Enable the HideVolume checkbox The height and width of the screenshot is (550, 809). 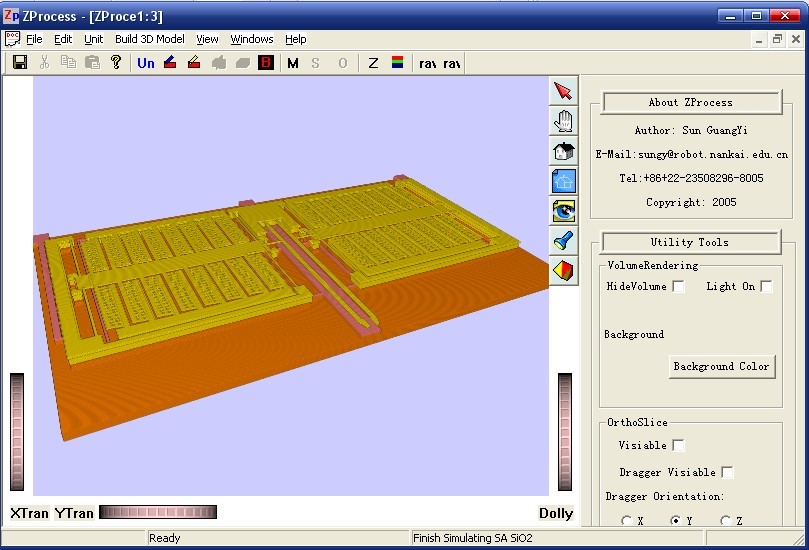click(678, 287)
